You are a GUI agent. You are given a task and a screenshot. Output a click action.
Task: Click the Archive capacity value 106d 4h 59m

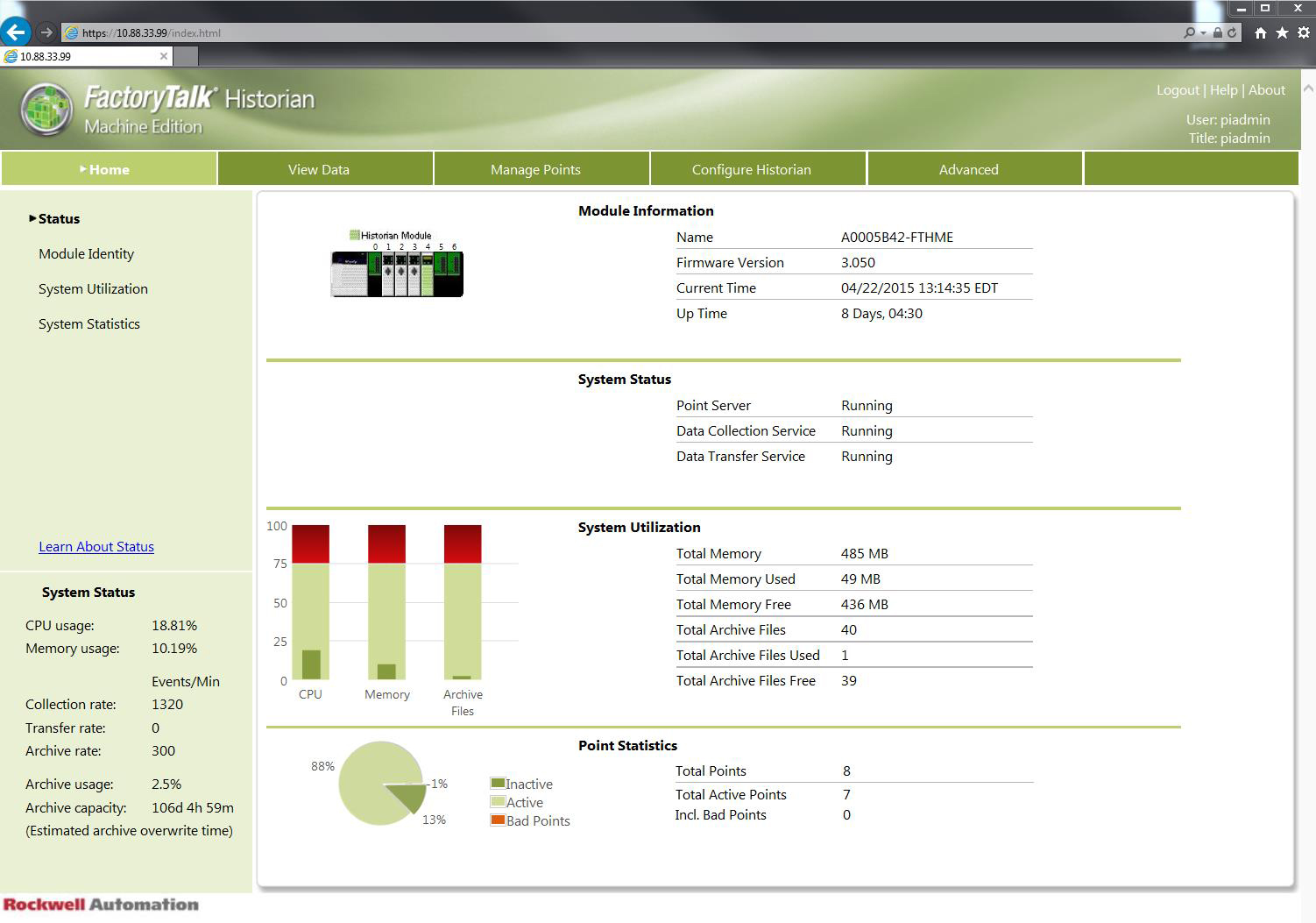tap(193, 807)
